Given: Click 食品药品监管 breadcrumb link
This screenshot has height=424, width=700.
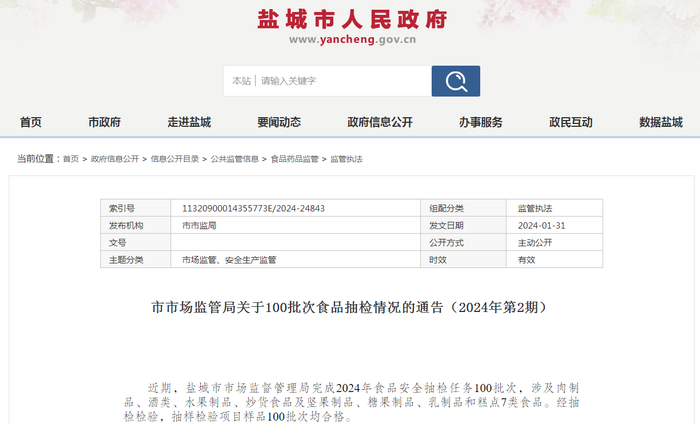Looking at the screenshot, I should click(295, 159).
